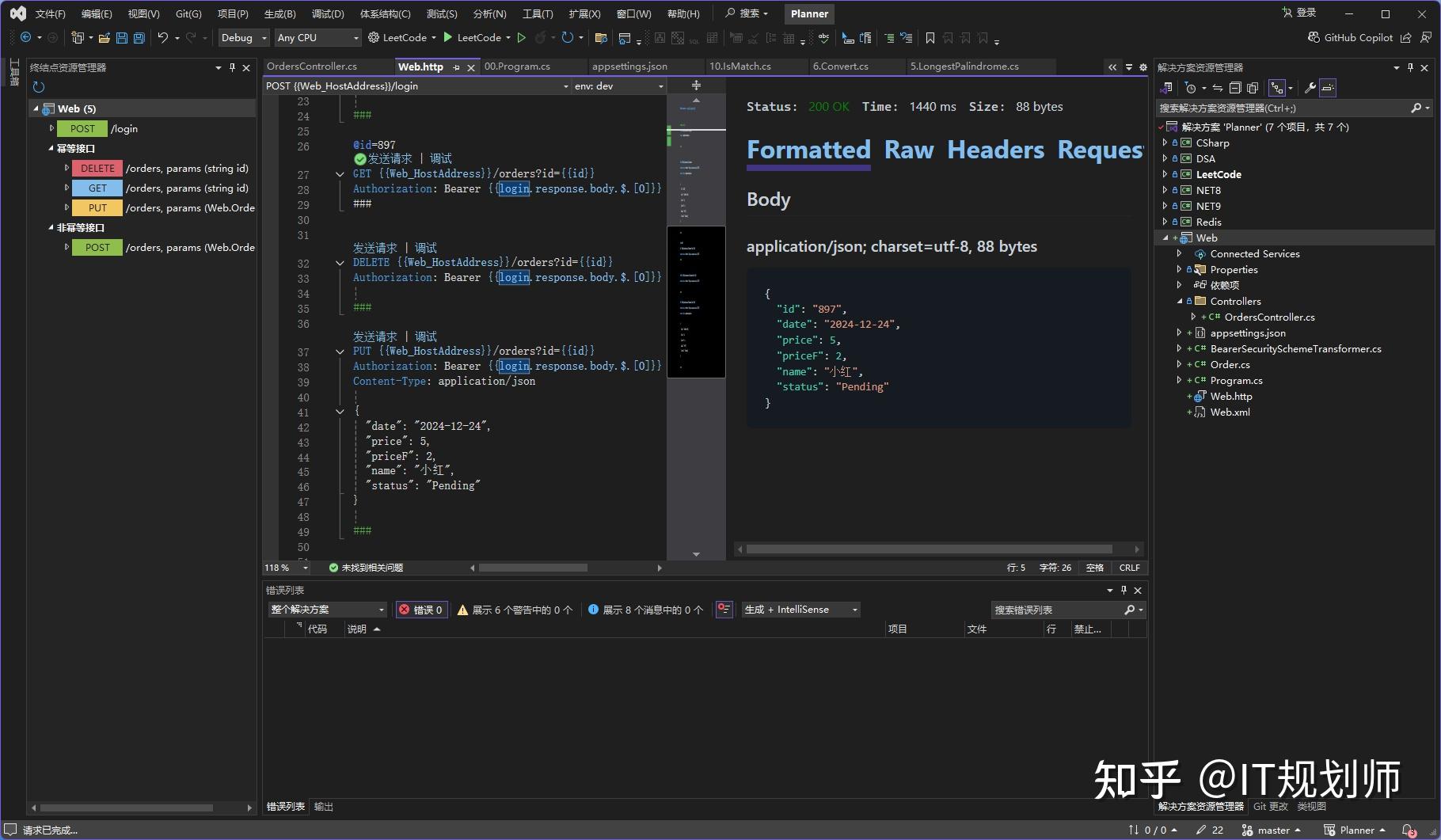The width and height of the screenshot is (1441, 840).
Task: Click send request link above GET
Action: coord(390,158)
